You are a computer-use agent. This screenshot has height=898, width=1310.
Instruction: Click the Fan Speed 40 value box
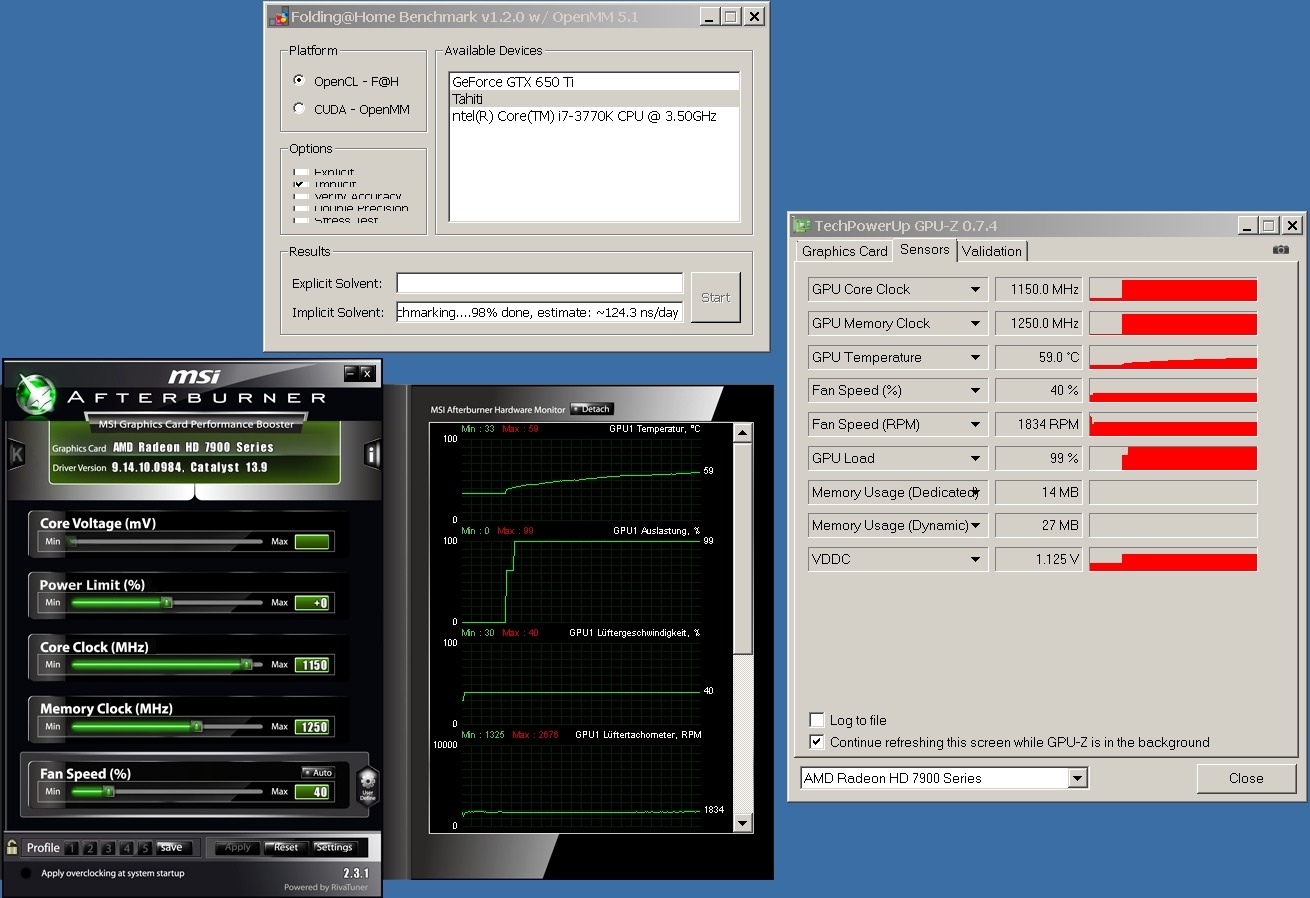coord(312,792)
